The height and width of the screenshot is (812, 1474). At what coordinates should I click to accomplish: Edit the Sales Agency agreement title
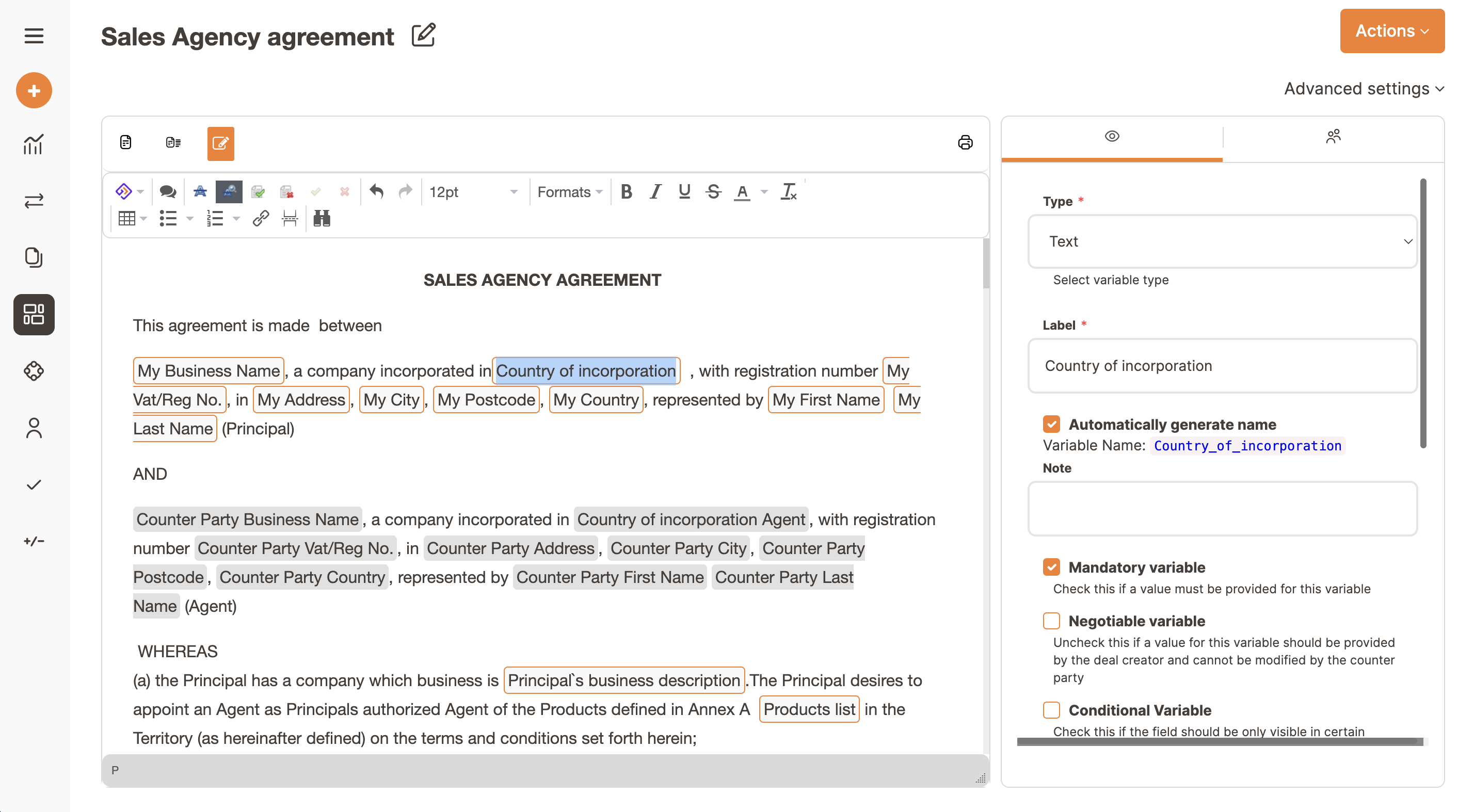(423, 36)
